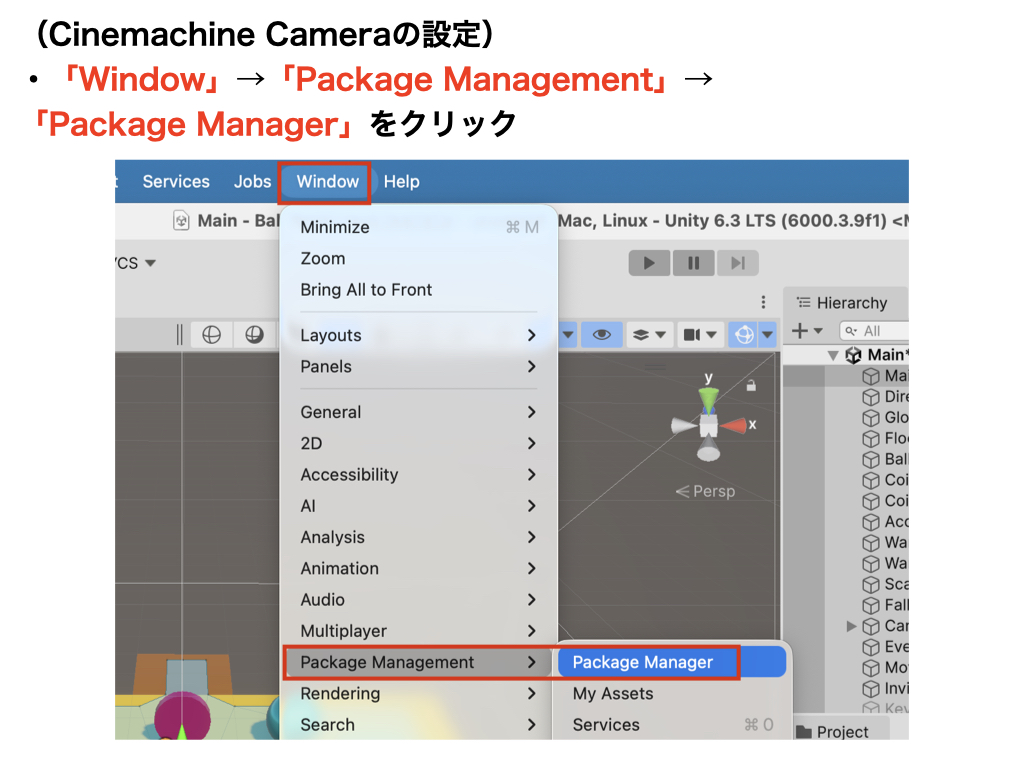Screen dimensions: 1024x768
Task: Click the Pause button
Action: [x=693, y=263]
